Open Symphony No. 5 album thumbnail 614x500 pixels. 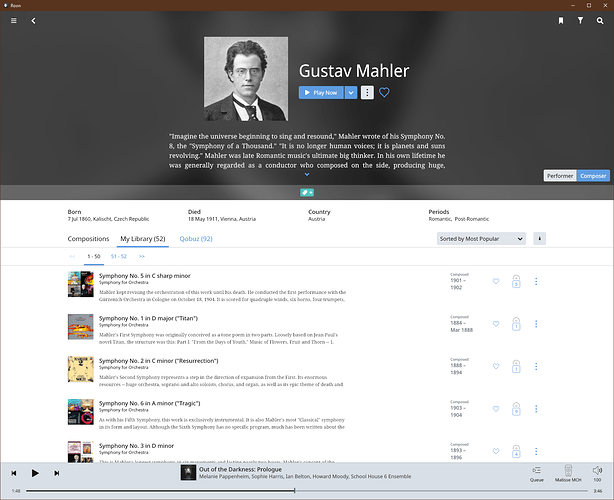[81, 284]
